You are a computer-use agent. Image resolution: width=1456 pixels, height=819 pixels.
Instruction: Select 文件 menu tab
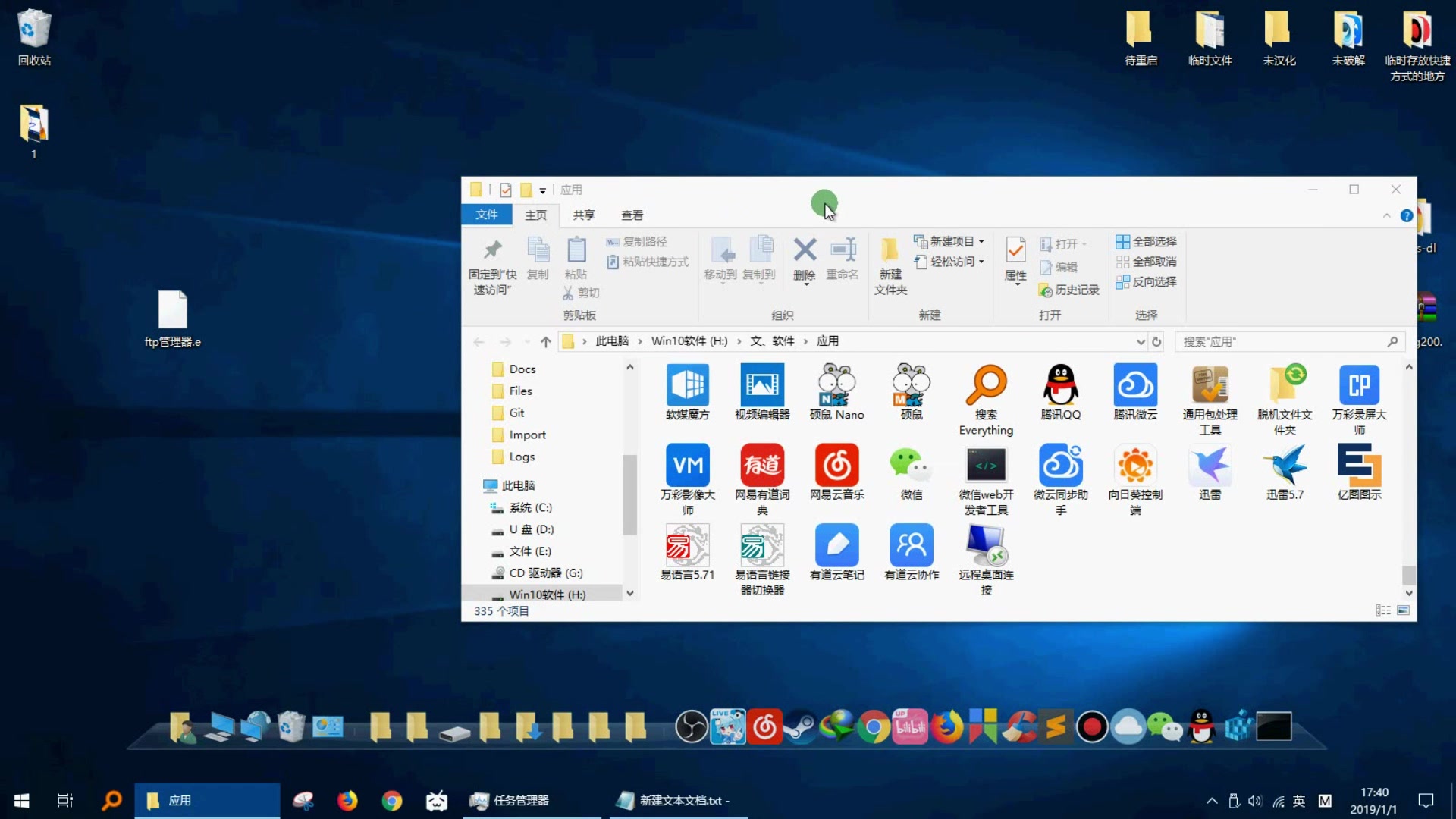point(485,214)
